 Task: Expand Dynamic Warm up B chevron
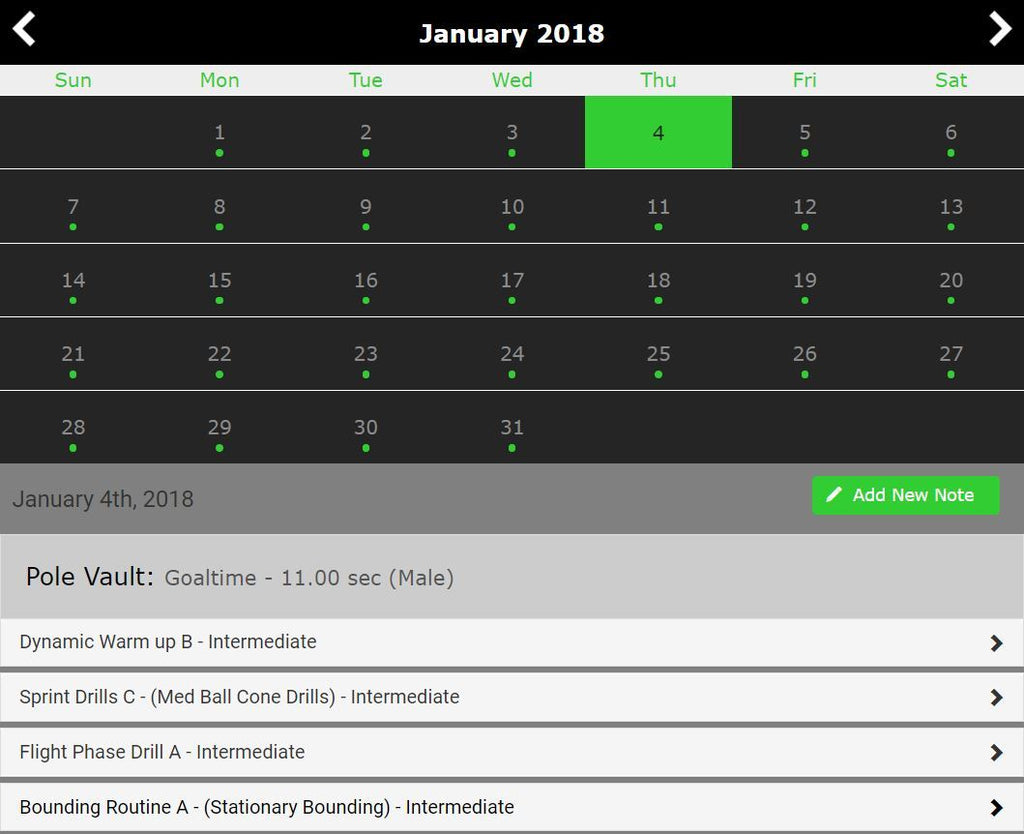point(996,643)
